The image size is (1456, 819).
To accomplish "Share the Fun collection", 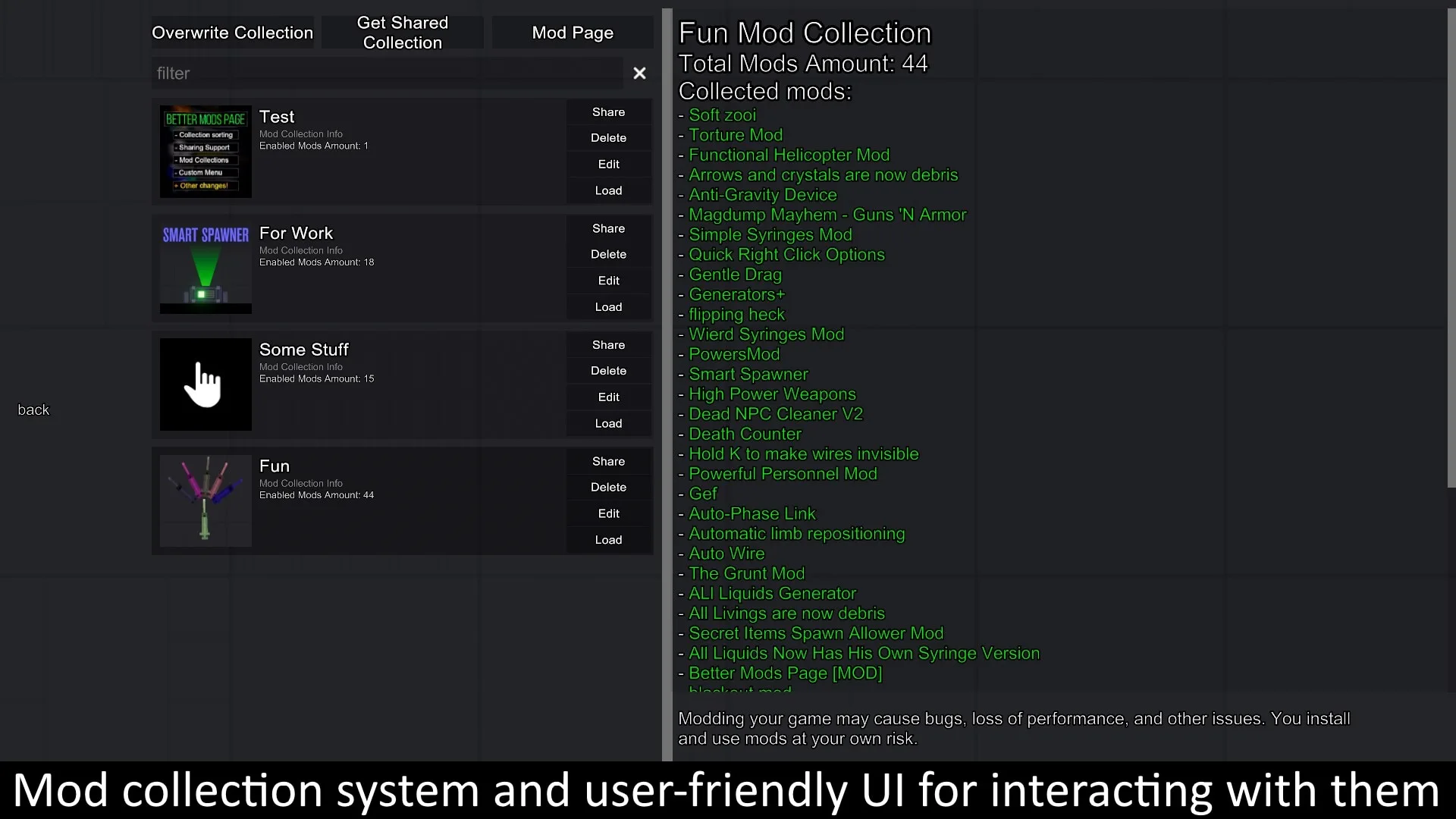I will (x=609, y=461).
